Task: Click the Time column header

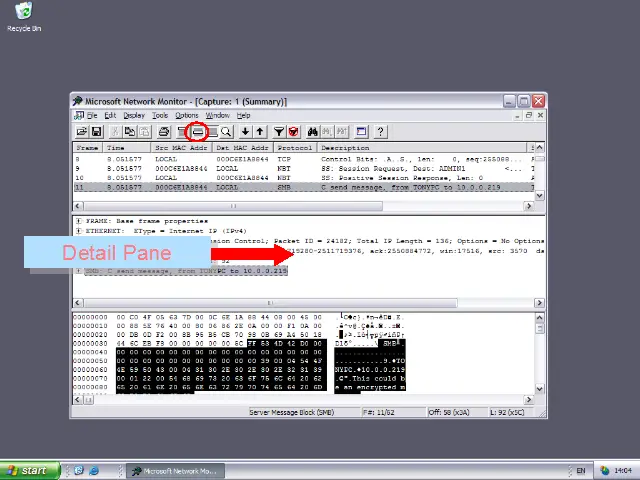Action: coord(126,148)
